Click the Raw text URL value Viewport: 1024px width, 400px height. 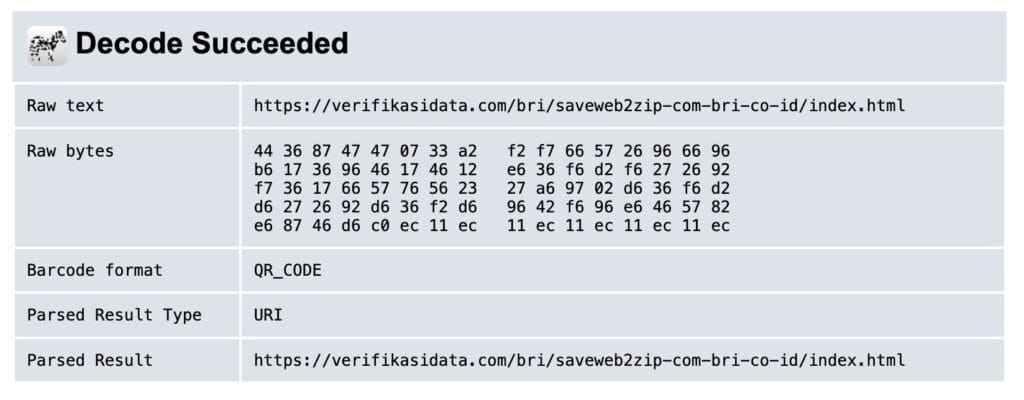tap(579, 106)
